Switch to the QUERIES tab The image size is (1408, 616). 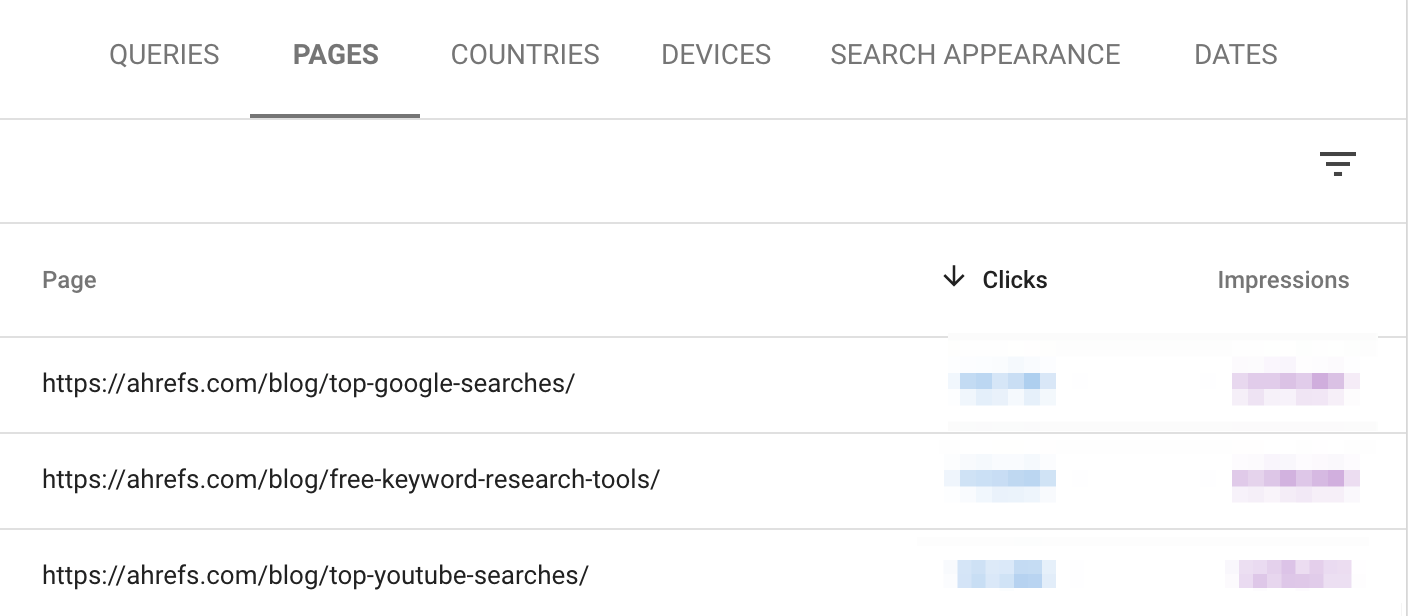[x=163, y=55]
